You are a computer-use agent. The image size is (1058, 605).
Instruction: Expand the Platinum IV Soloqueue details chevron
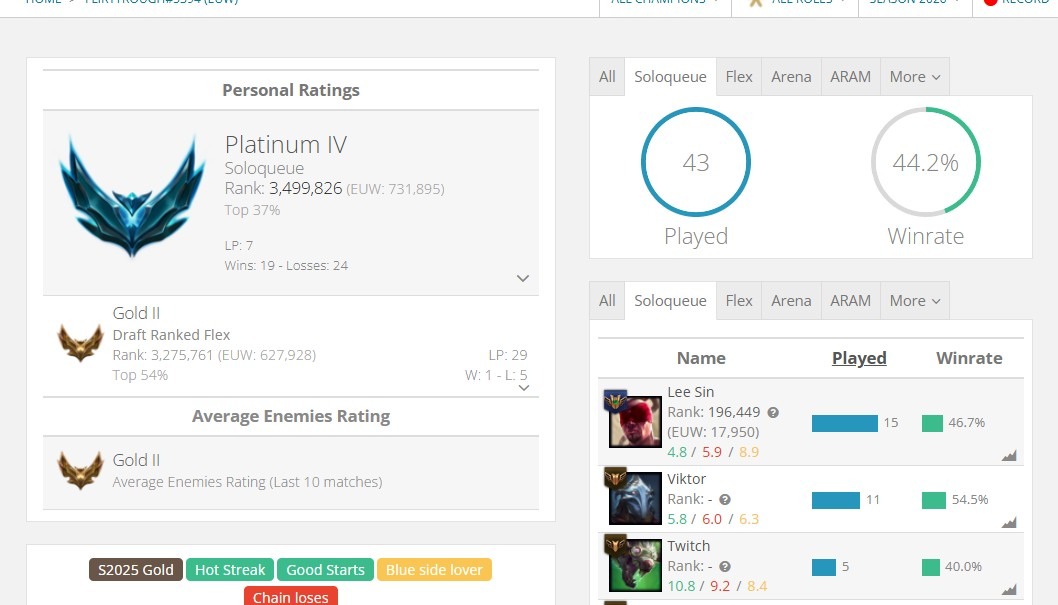[x=522, y=278]
